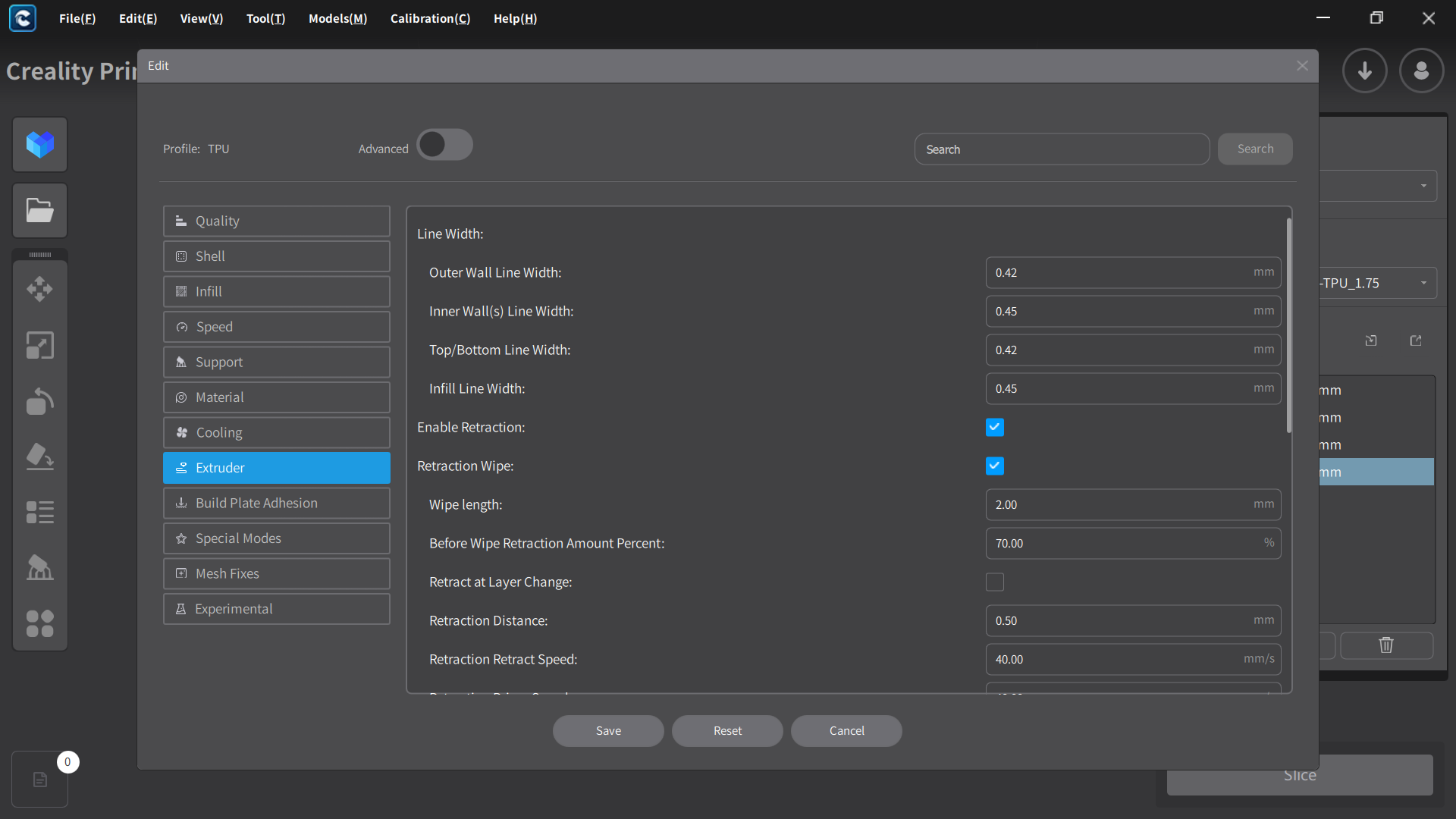Switch to Experimental category
The image size is (1456, 819).
[277, 609]
